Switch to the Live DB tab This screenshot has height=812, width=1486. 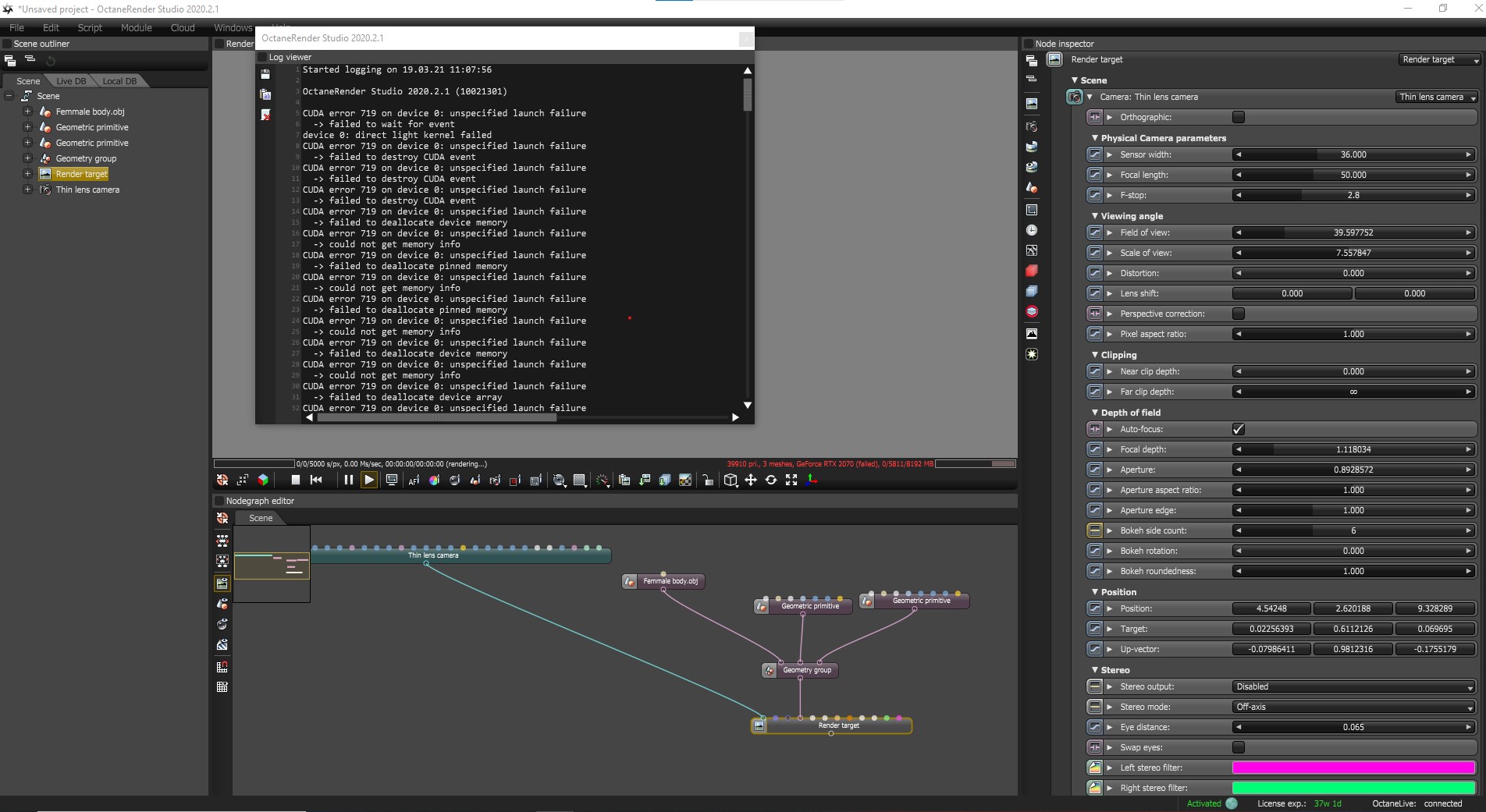click(71, 81)
